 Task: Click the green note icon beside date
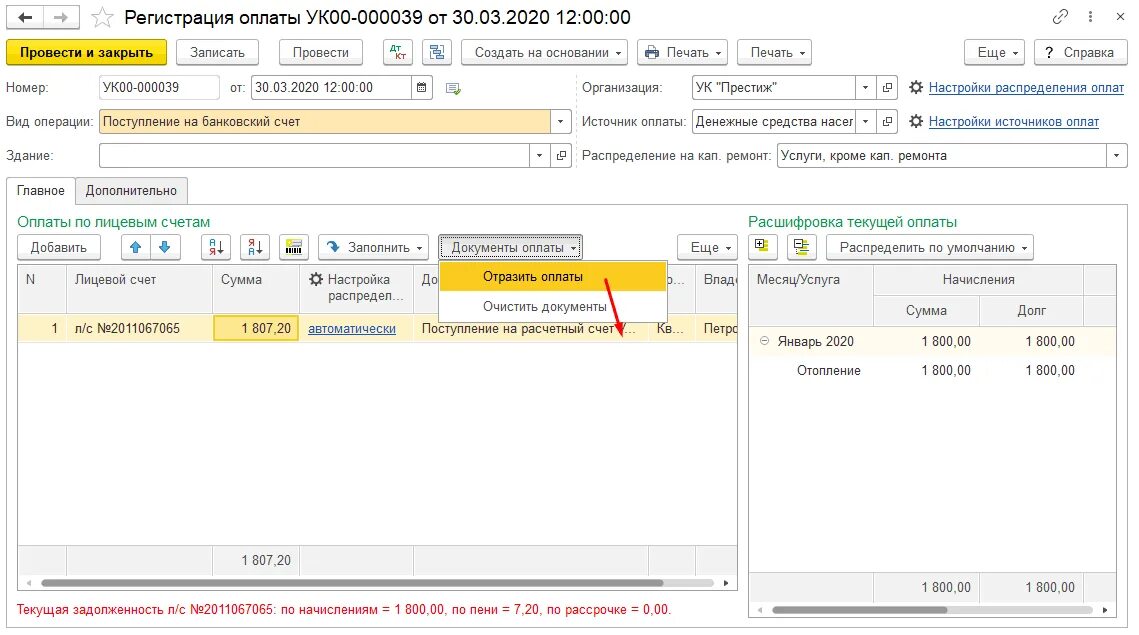click(453, 88)
